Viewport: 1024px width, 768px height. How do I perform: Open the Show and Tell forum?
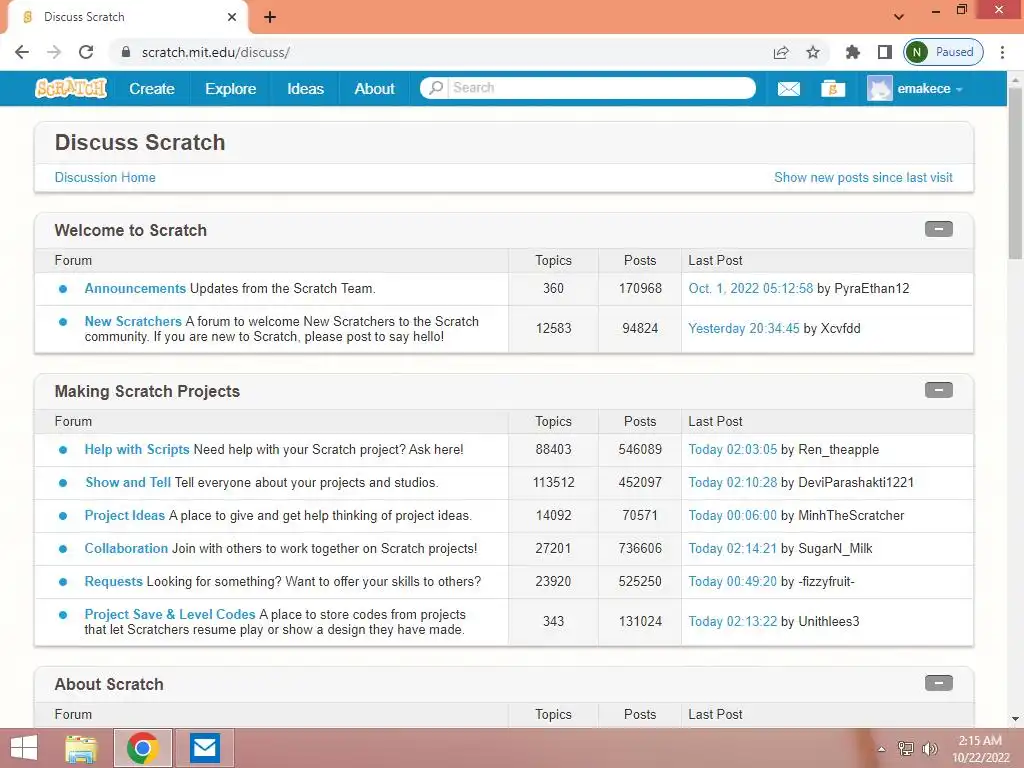click(x=128, y=483)
